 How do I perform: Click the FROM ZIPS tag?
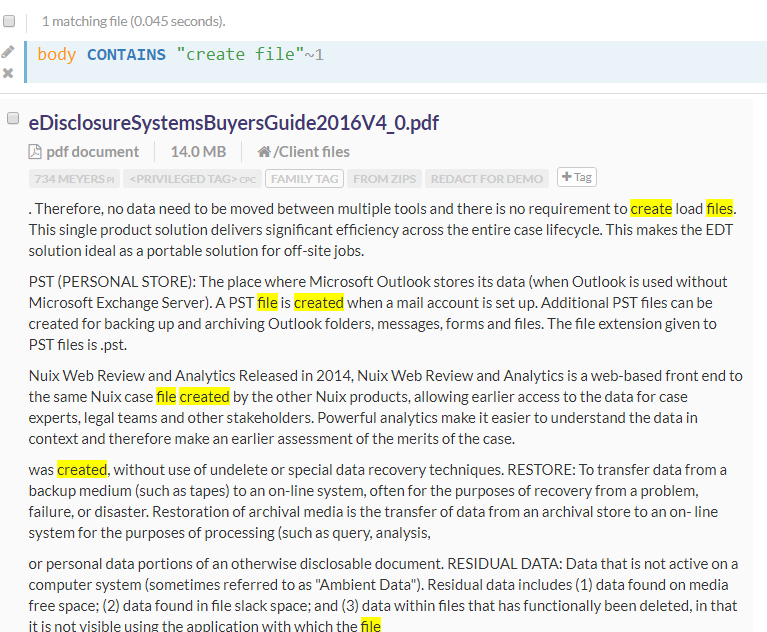(385, 179)
